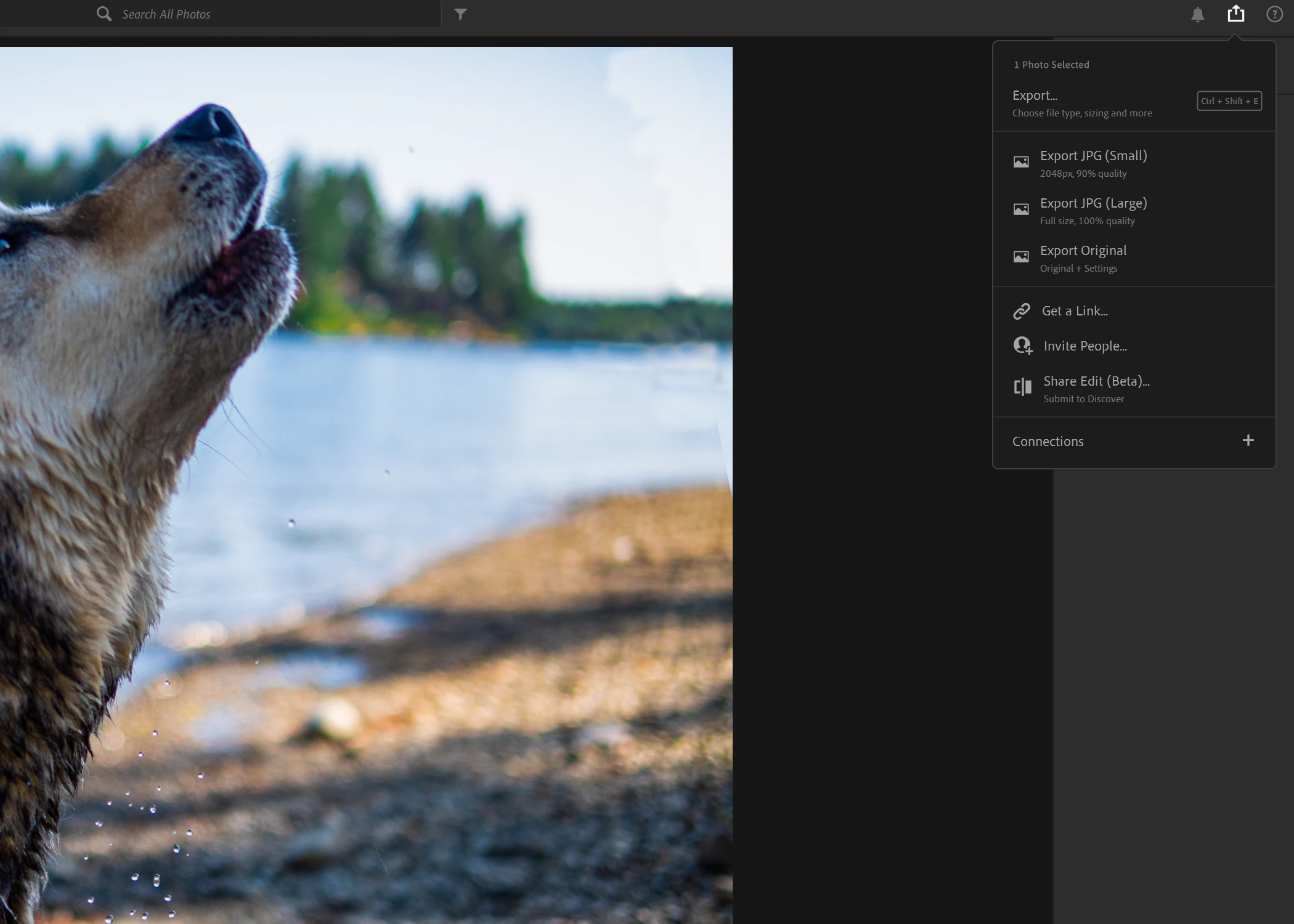
Task: Click the Invite People person icon
Action: pos(1023,346)
